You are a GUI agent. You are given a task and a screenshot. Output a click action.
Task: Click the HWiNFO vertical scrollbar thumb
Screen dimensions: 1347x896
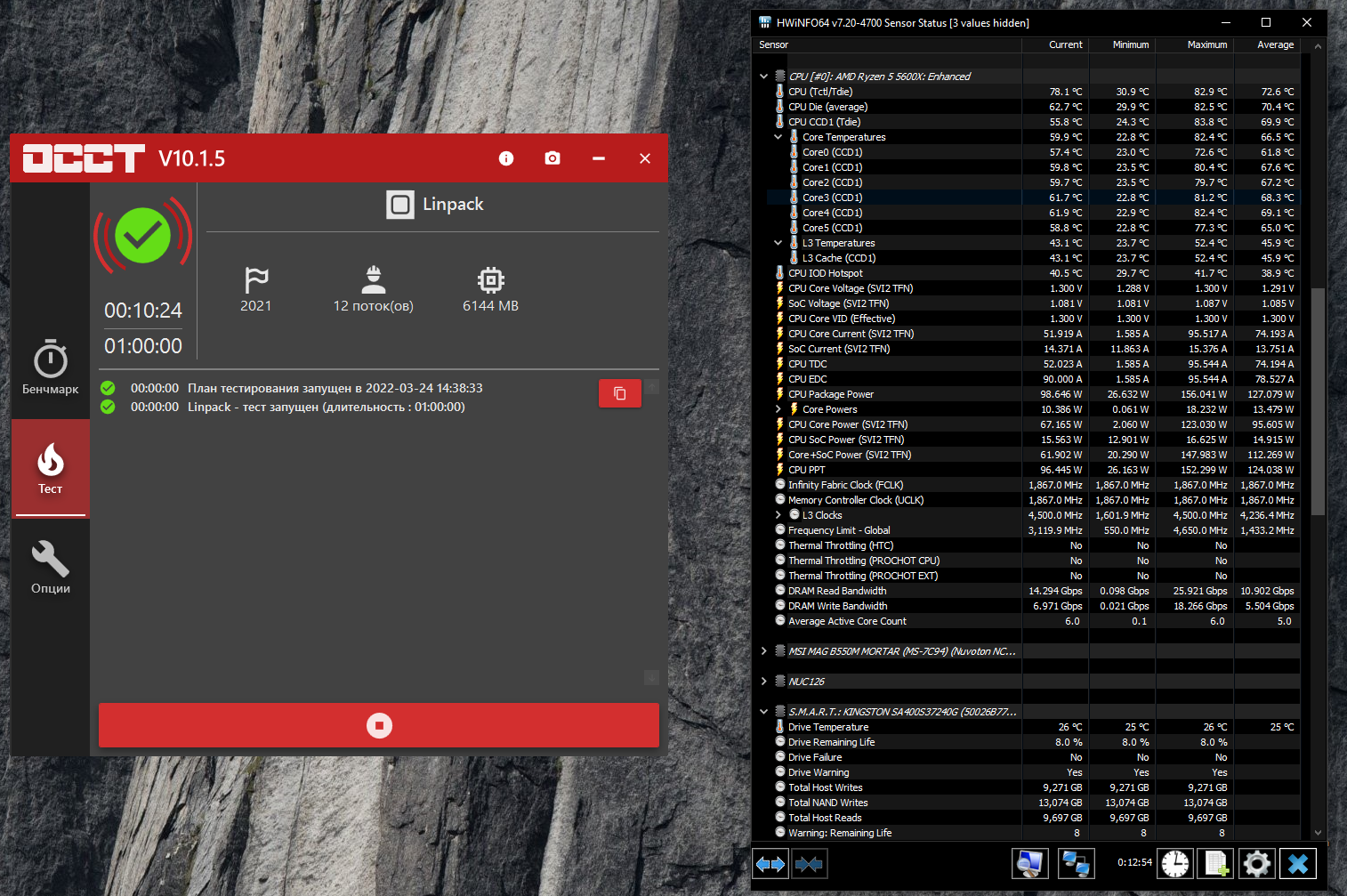click(1319, 401)
